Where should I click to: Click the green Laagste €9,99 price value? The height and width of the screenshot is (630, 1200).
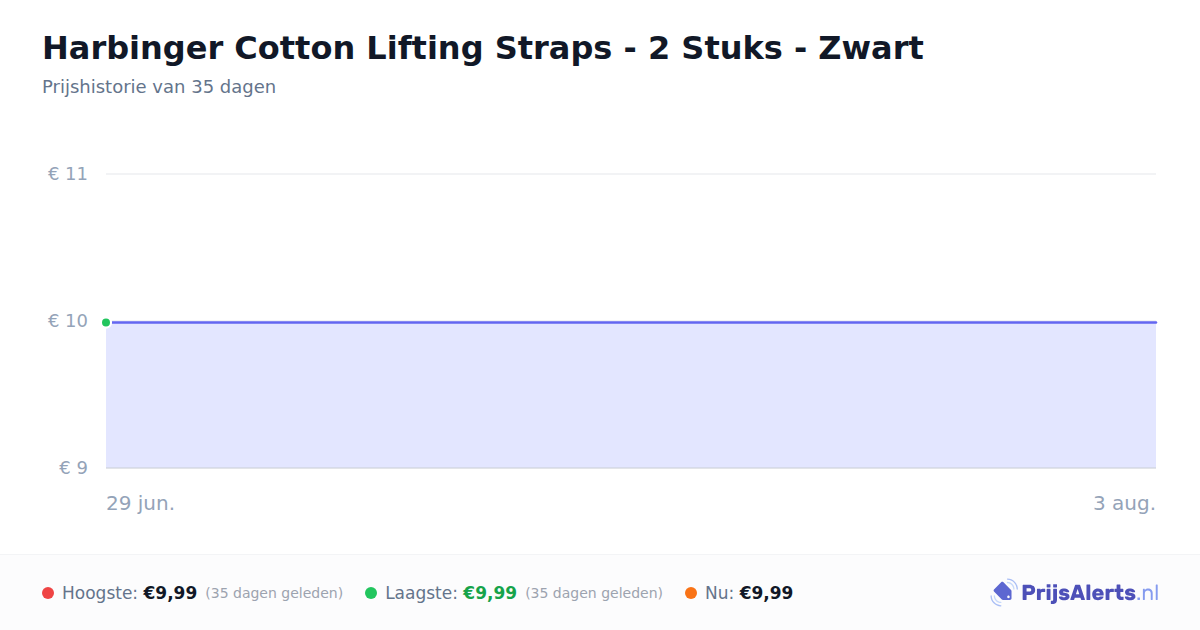[x=490, y=593]
